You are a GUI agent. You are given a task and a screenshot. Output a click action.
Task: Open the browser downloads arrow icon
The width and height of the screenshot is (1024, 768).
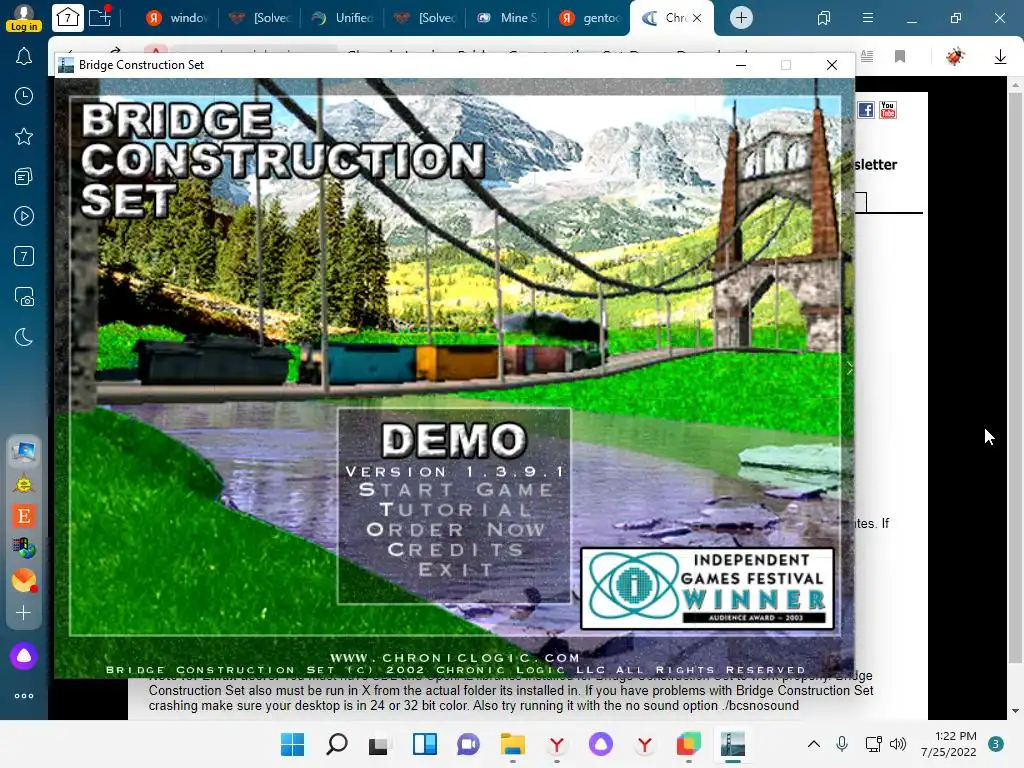click(1000, 57)
